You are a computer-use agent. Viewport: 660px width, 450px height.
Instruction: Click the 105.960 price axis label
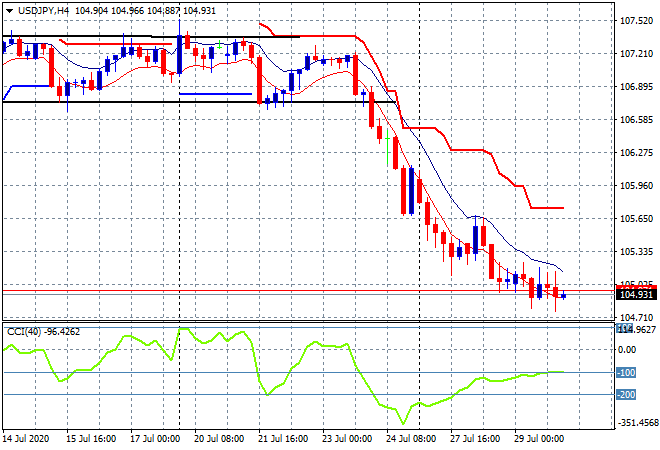pos(636,186)
